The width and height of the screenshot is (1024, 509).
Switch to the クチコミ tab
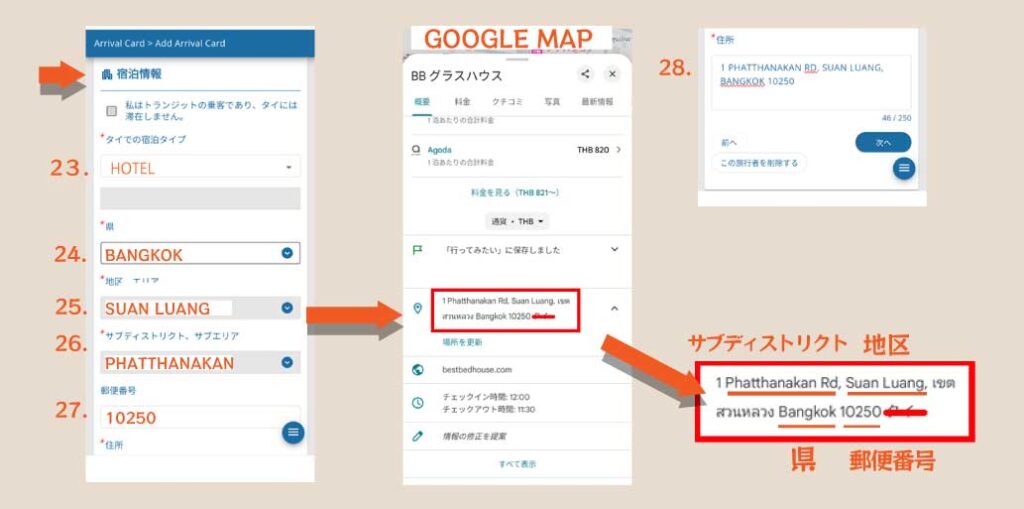pos(504,102)
